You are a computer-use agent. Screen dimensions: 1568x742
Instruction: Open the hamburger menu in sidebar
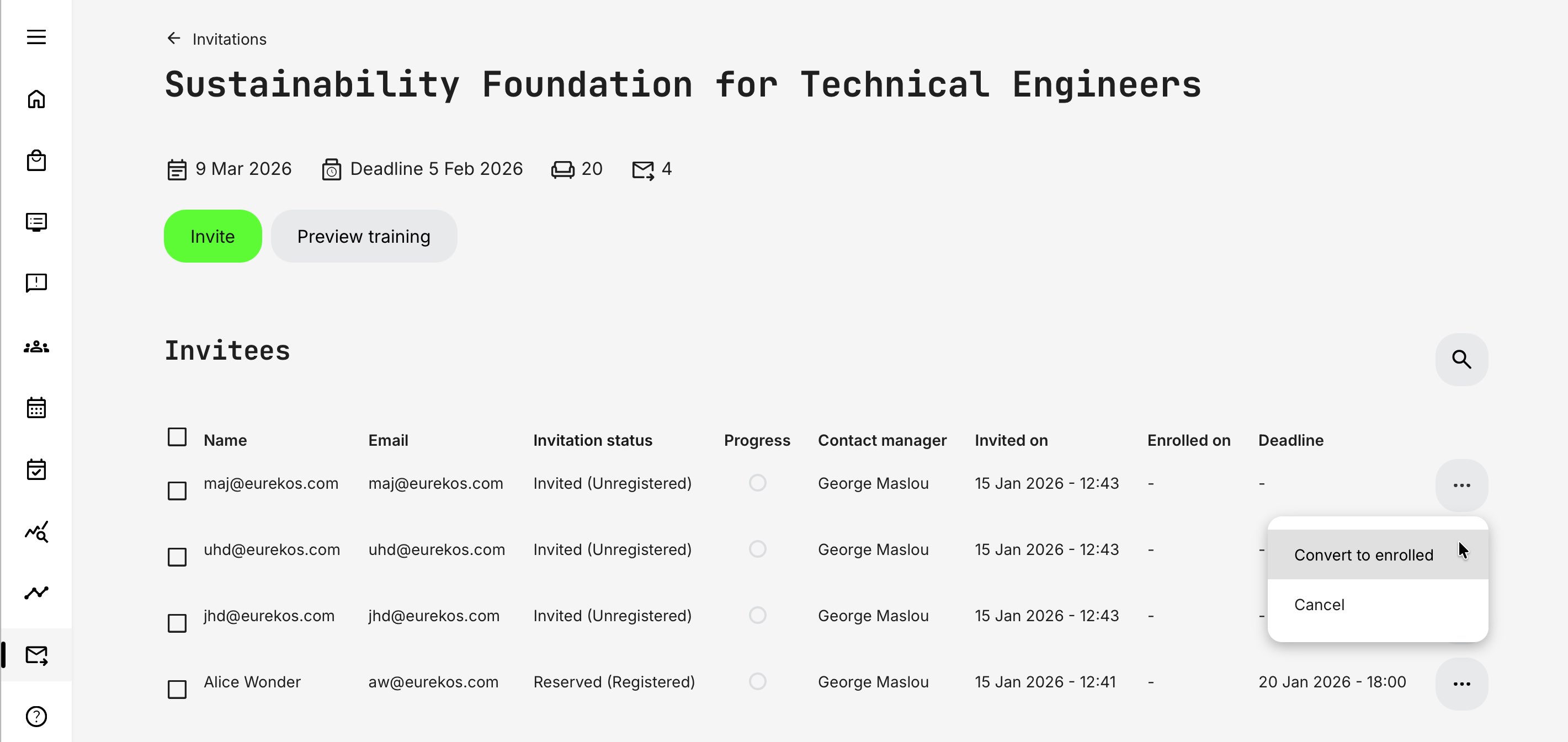pyautogui.click(x=36, y=37)
